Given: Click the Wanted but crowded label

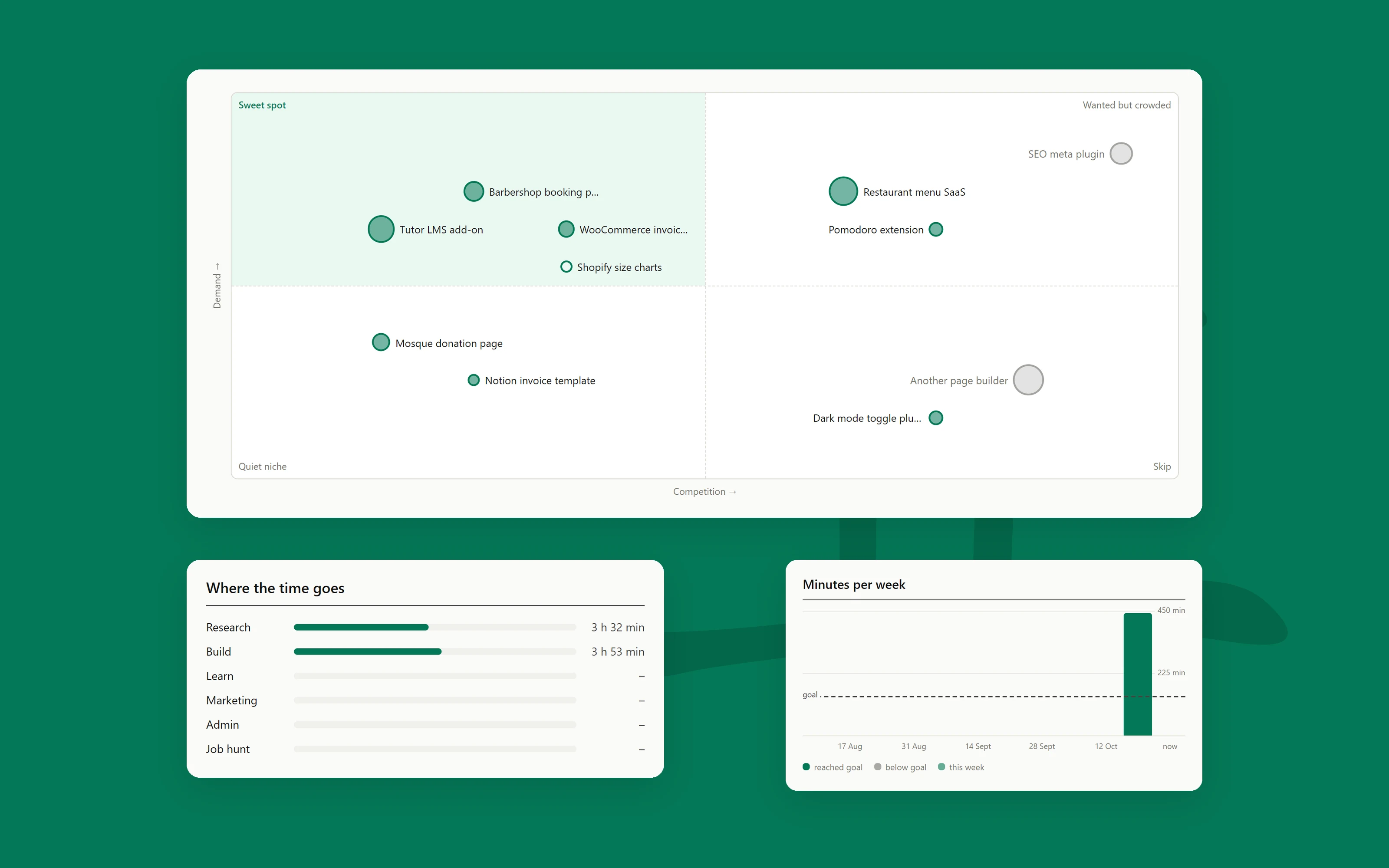Looking at the screenshot, I should pyautogui.click(x=1126, y=105).
